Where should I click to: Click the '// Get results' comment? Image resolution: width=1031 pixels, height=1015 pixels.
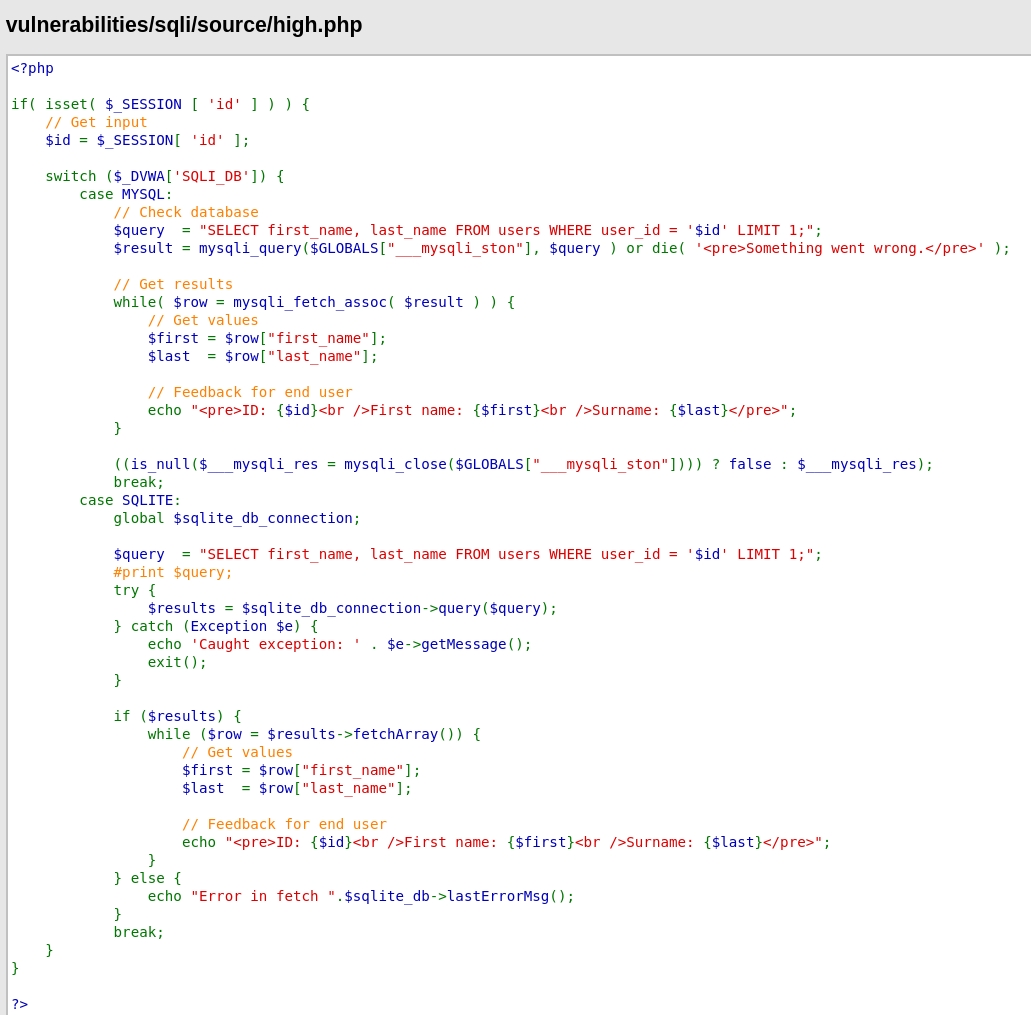coord(172,284)
